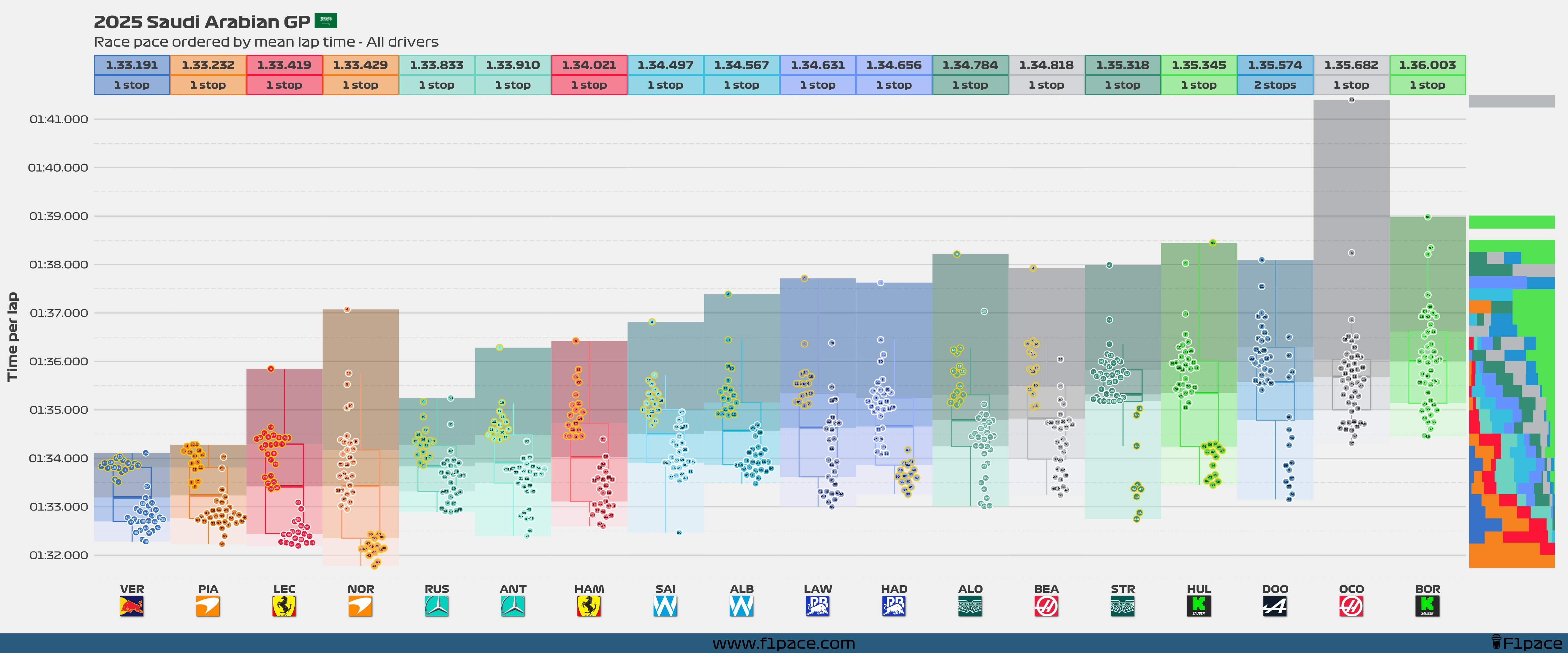Click the Ferrari logo under LEC
Viewport: 1568px width, 653px height.
[284, 606]
